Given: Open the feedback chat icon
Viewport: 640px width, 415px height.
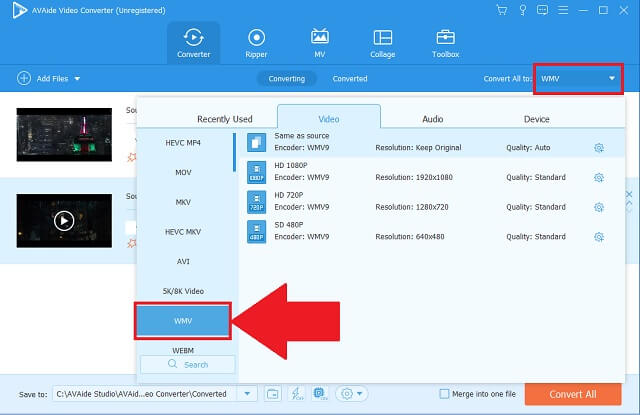Looking at the screenshot, I should (542, 10).
